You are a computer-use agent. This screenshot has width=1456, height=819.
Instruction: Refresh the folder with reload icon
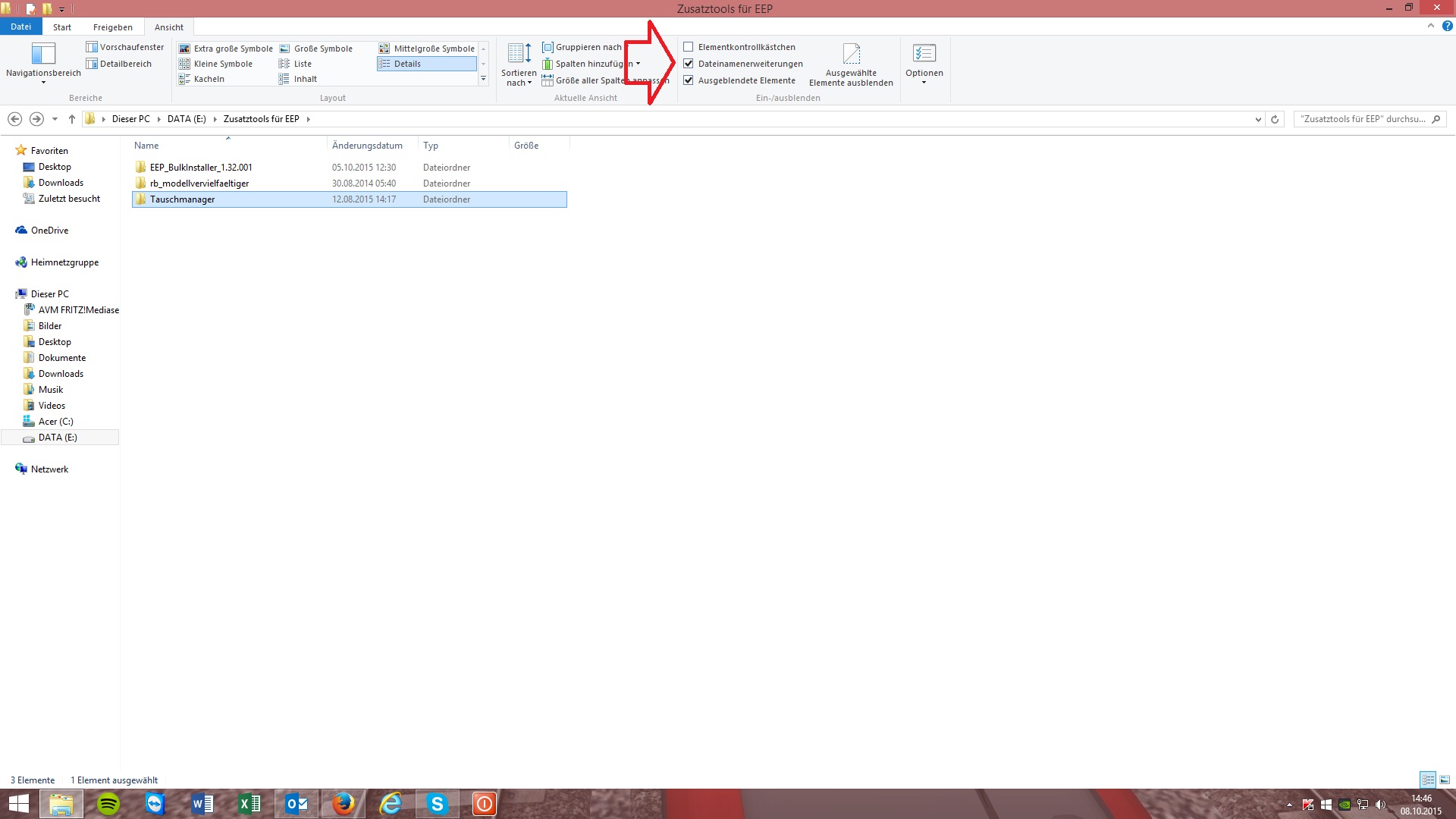click(1275, 119)
